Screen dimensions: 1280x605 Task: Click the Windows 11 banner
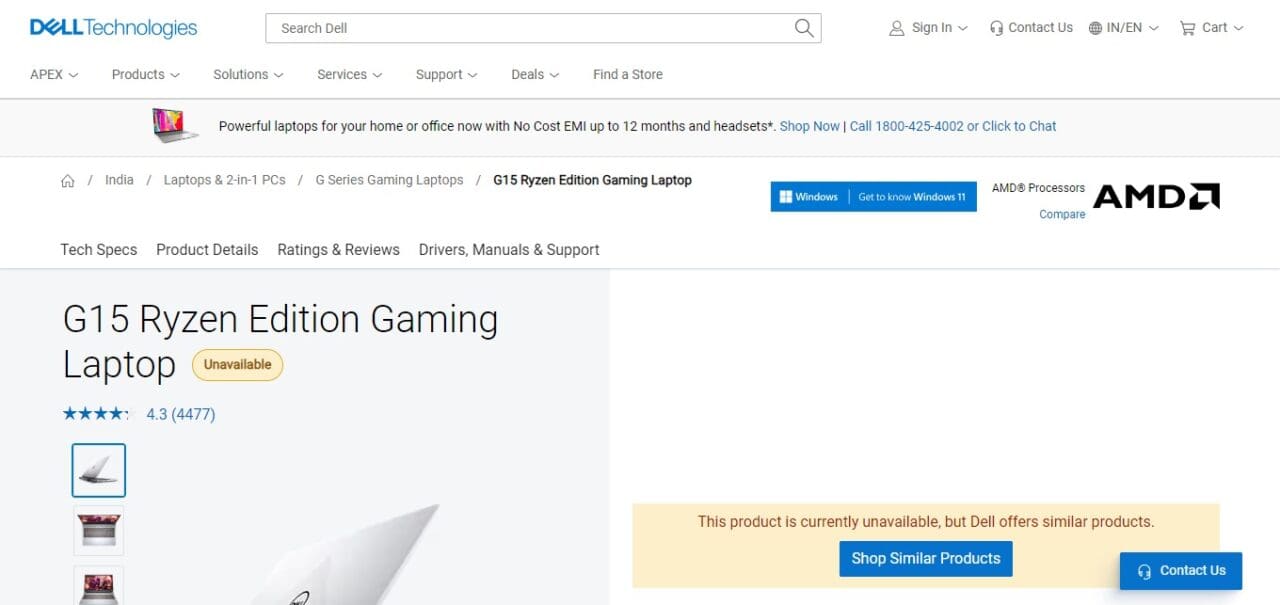[x=873, y=196]
